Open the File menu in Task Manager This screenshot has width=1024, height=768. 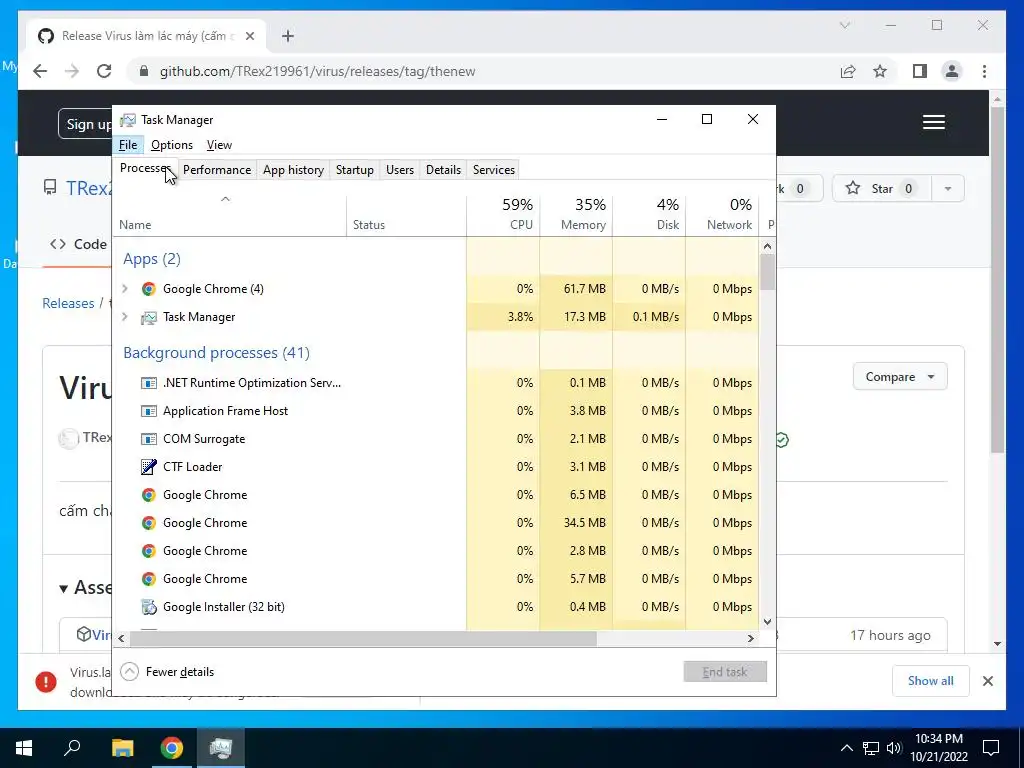(x=128, y=145)
